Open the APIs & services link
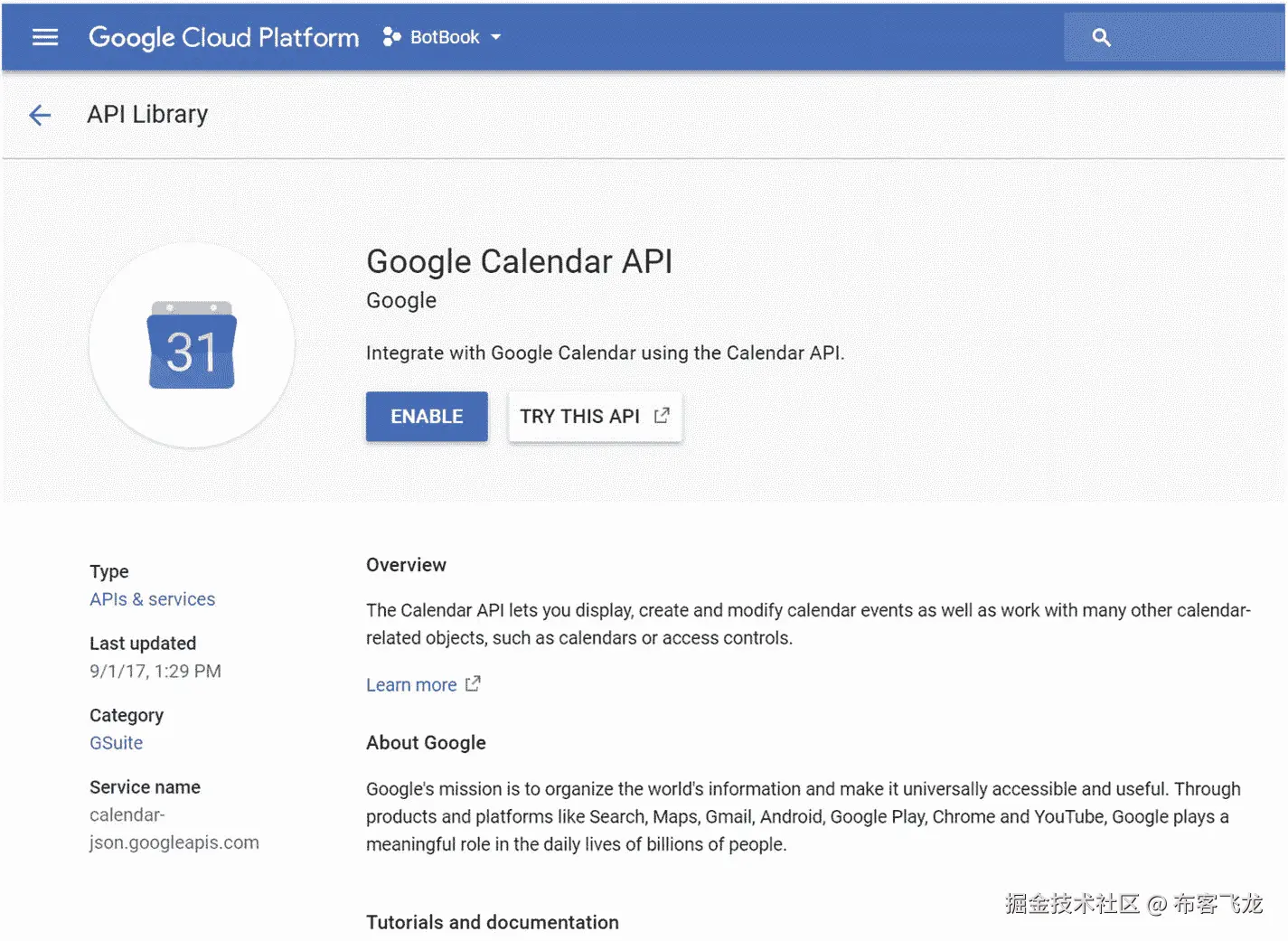Screen dimensions: 1288x941 tap(152, 599)
